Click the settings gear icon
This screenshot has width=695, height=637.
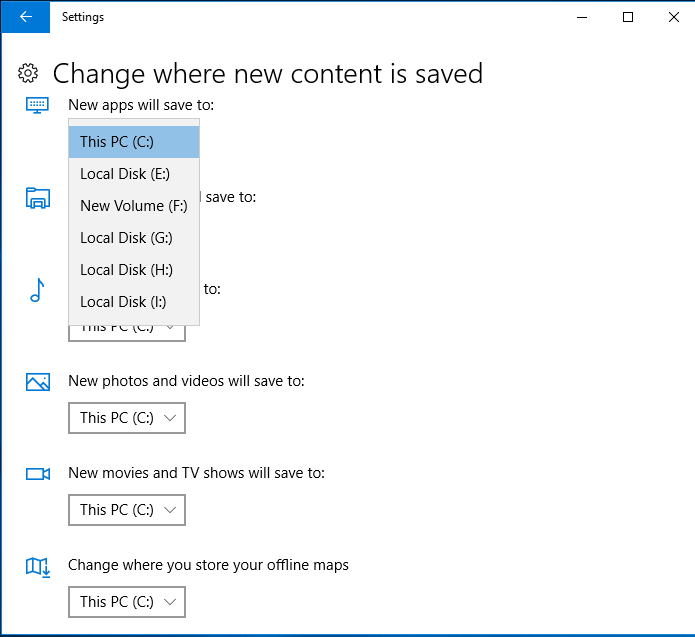pyautogui.click(x=28, y=73)
